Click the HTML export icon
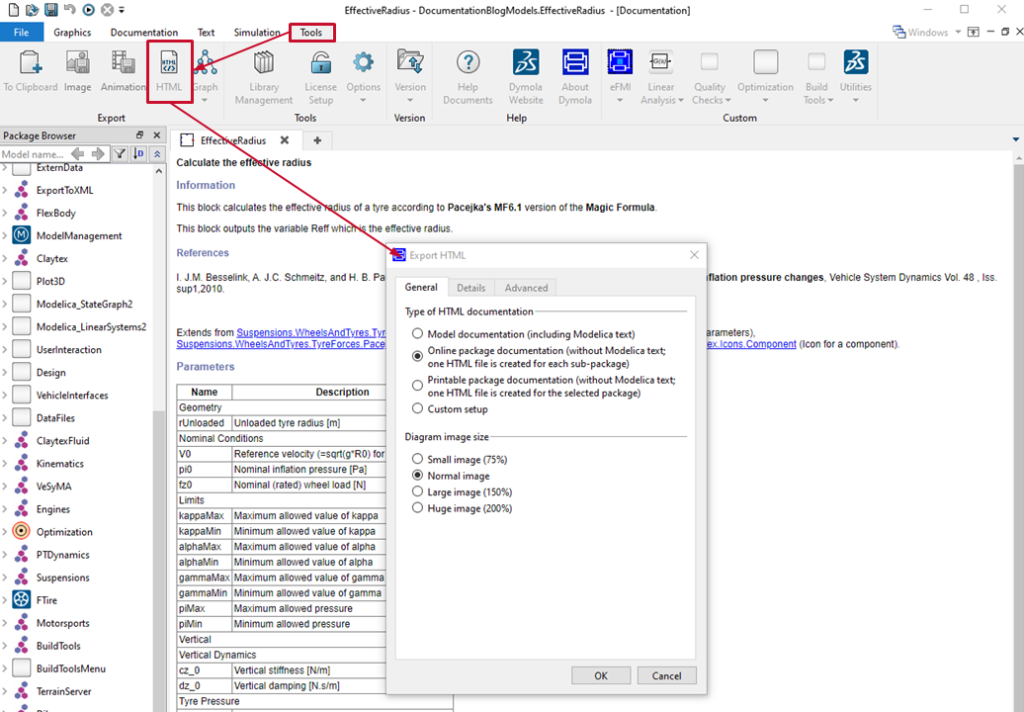1024x712 pixels. coord(169,63)
